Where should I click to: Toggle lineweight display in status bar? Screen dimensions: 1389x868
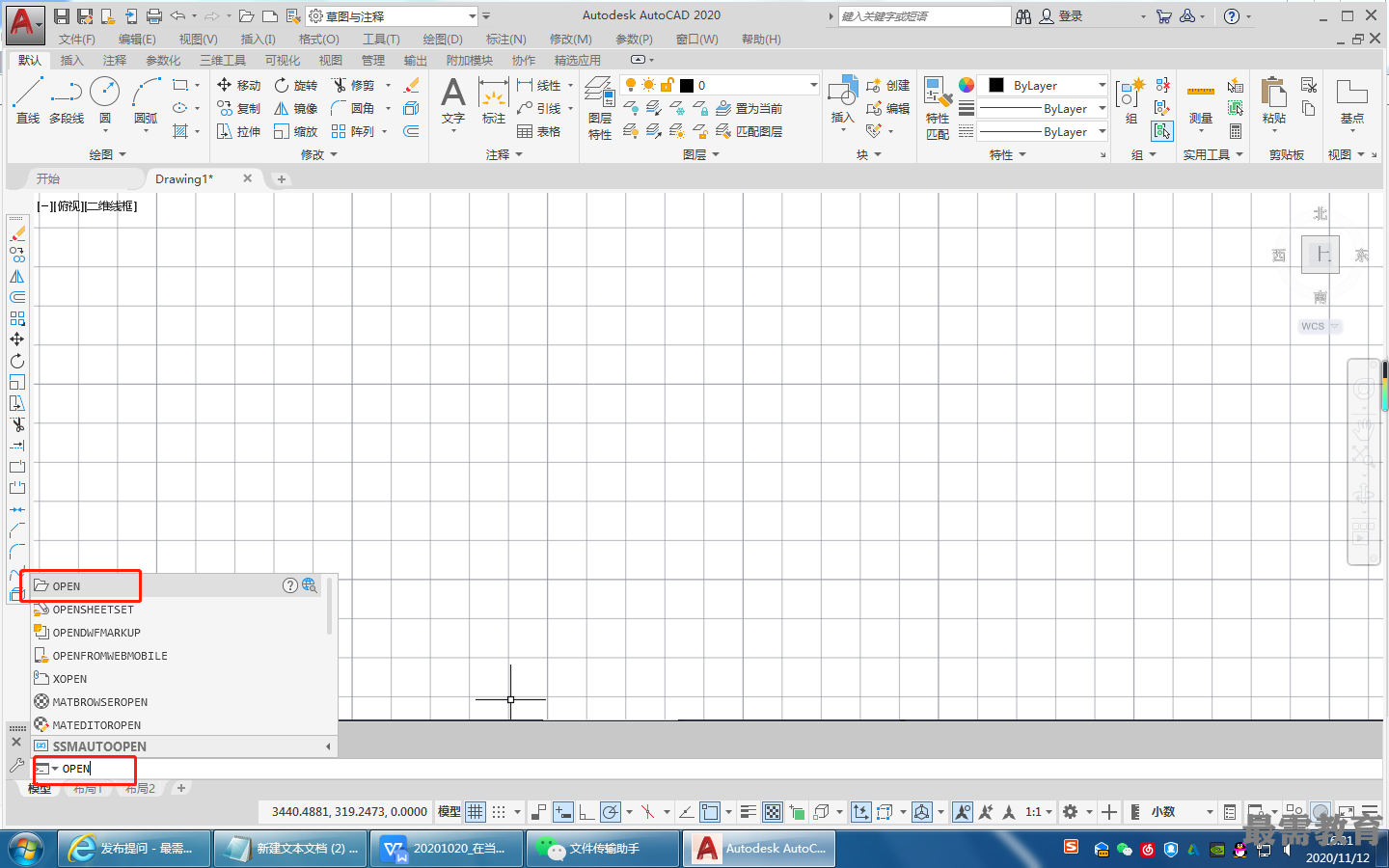click(749, 812)
